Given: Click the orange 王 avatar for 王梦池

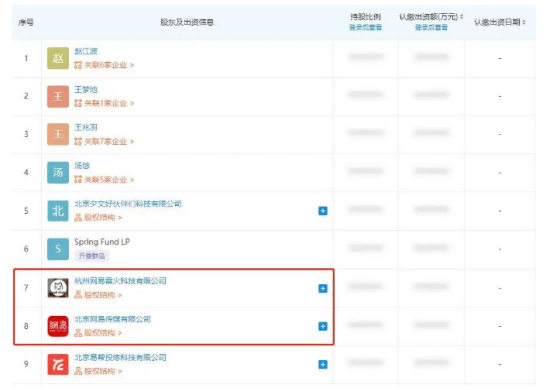Looking at the screenshot, I should tap(58, 96).
